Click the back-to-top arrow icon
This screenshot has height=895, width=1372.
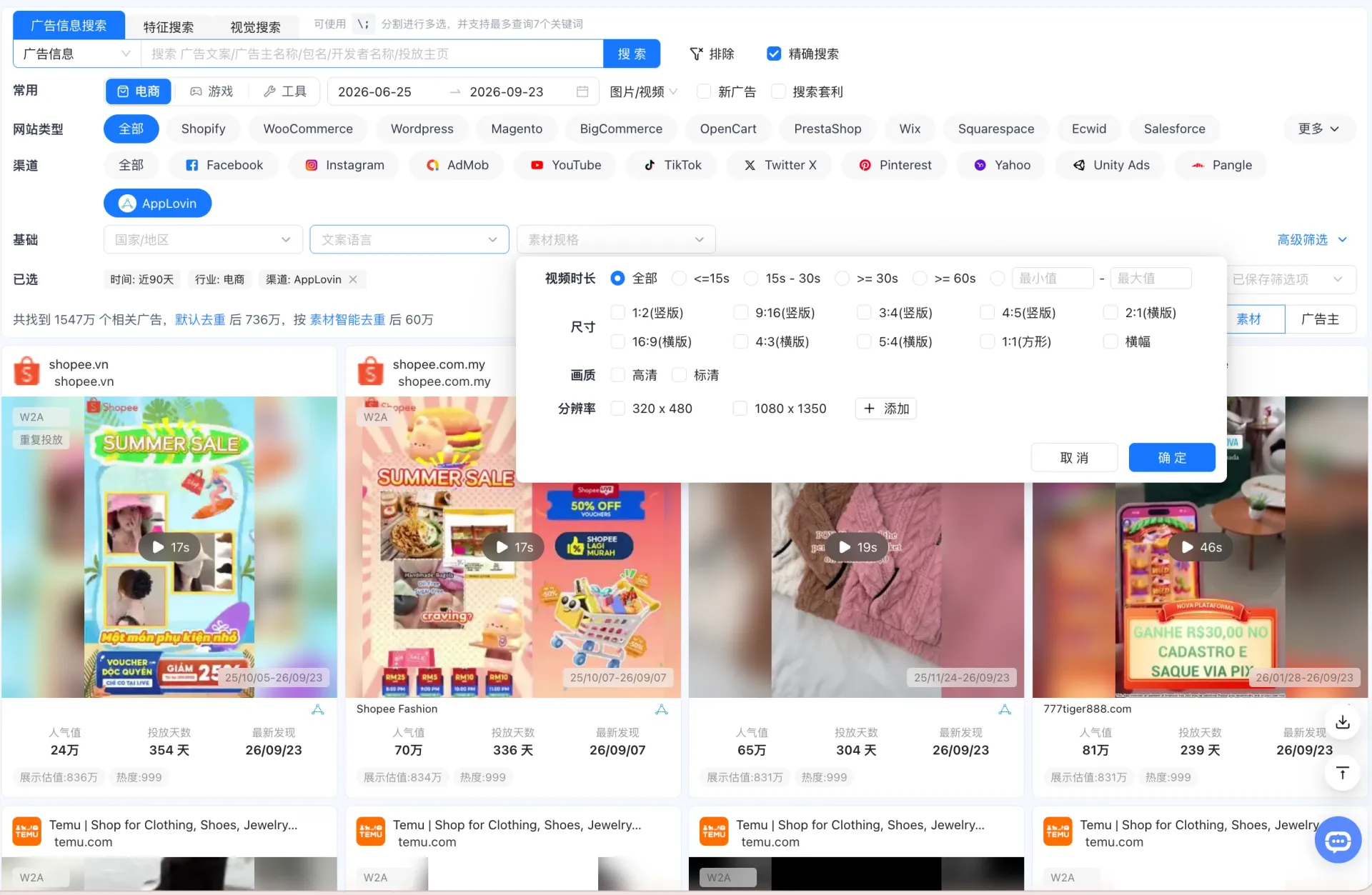tap(1343, 773)
